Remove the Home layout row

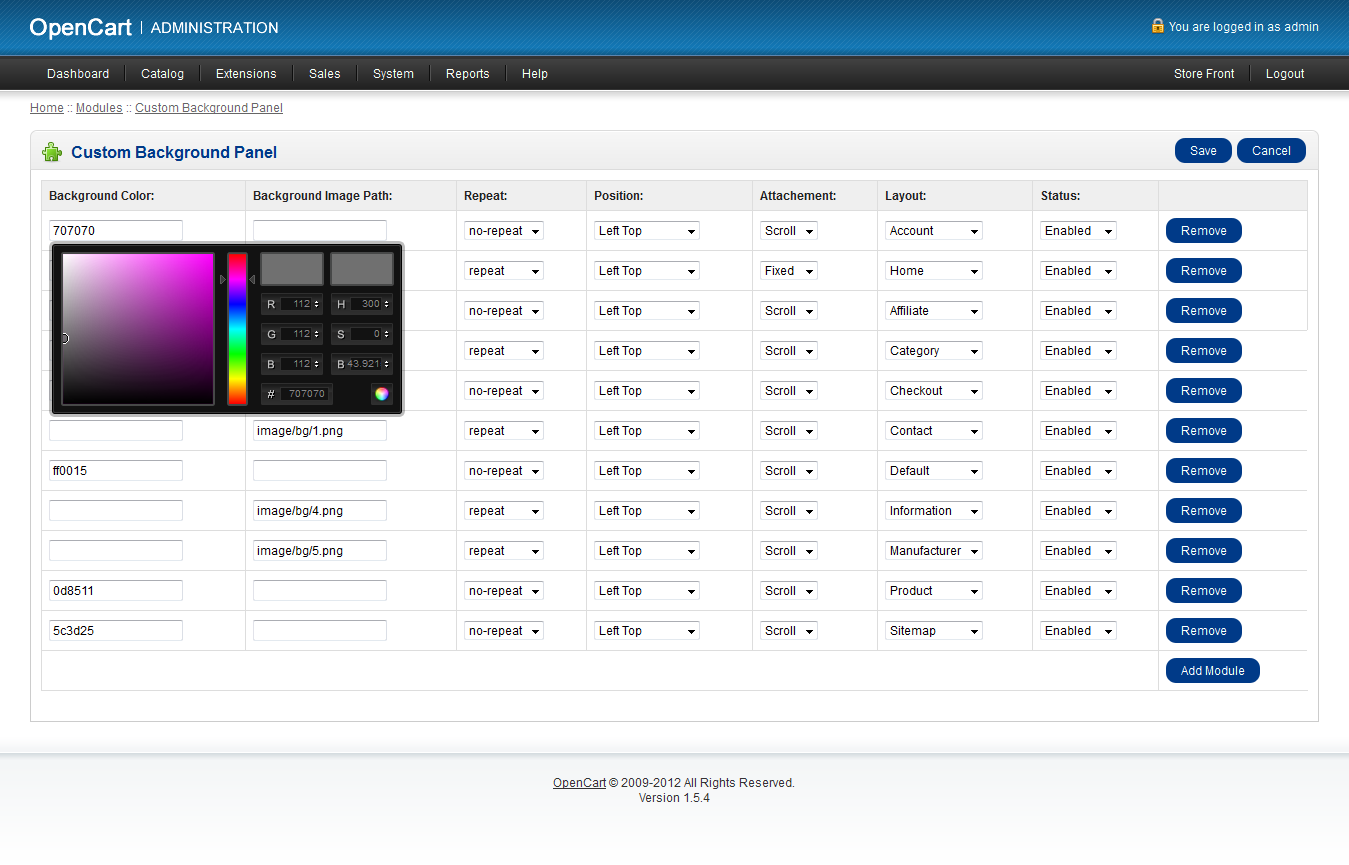pyautogui.click(x=1203, y=271)
